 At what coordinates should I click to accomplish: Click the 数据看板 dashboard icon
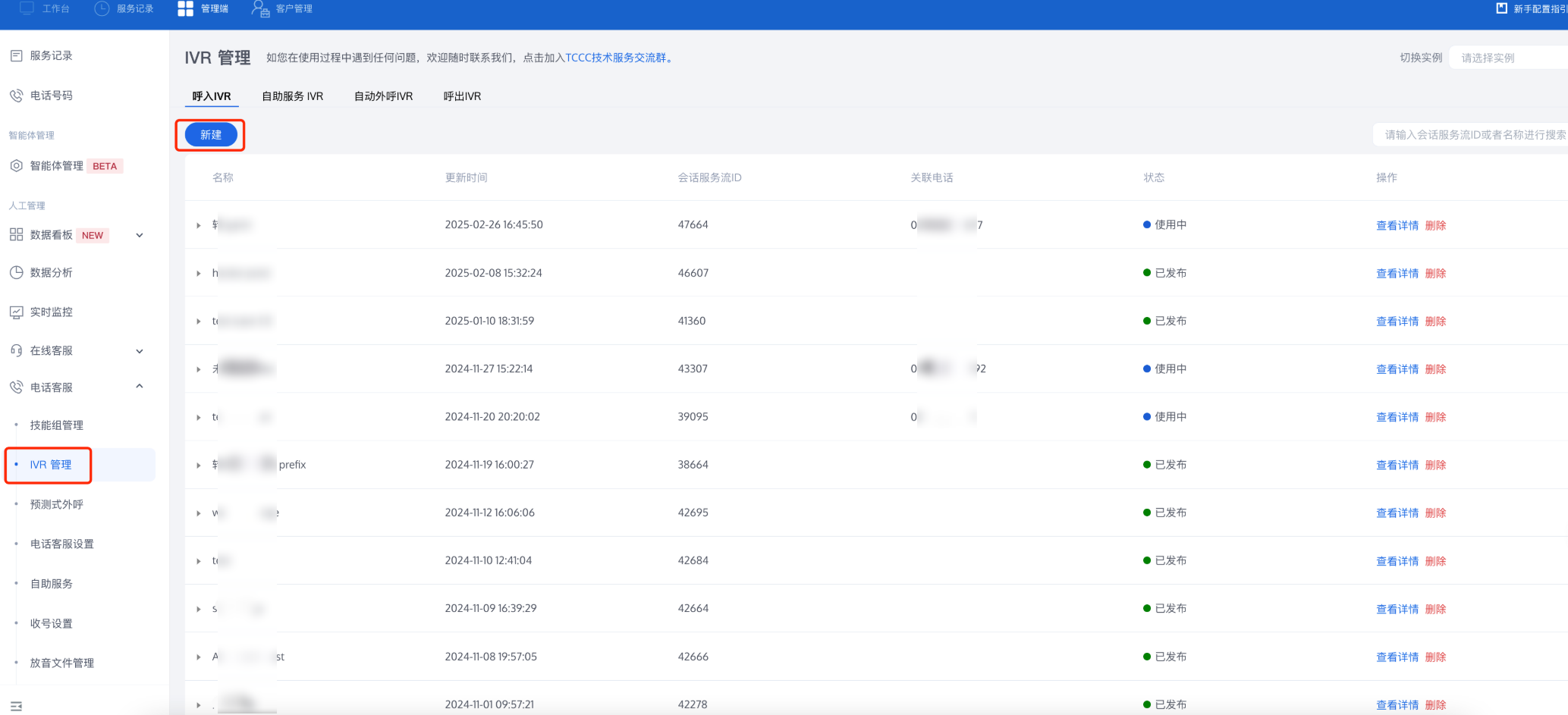16,235
